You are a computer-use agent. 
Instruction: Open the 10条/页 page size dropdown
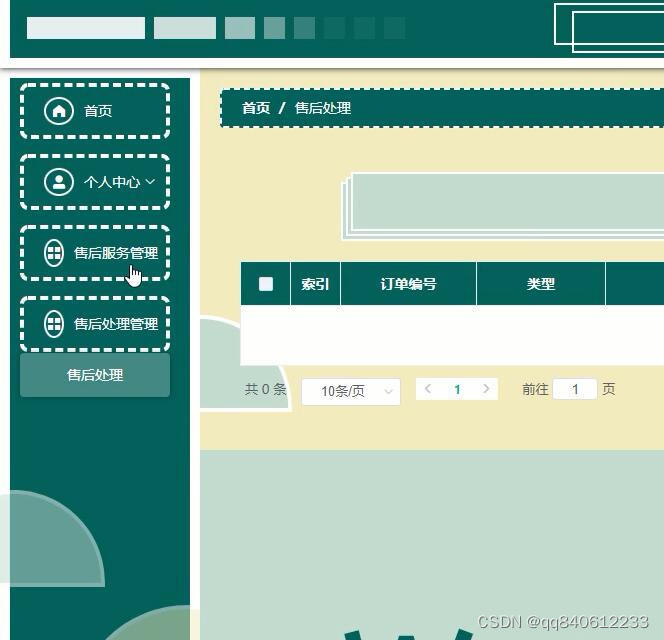click(351, 391)
